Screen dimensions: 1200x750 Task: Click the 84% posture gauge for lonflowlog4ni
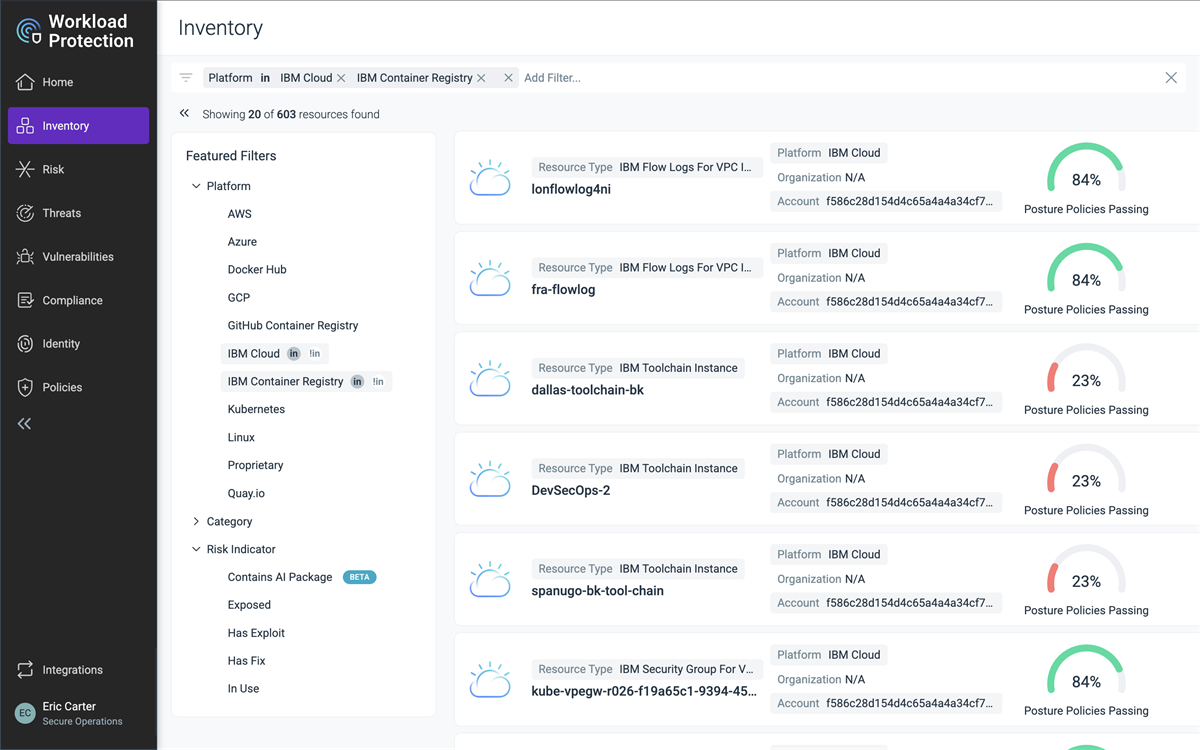(x=1086, y=172)
